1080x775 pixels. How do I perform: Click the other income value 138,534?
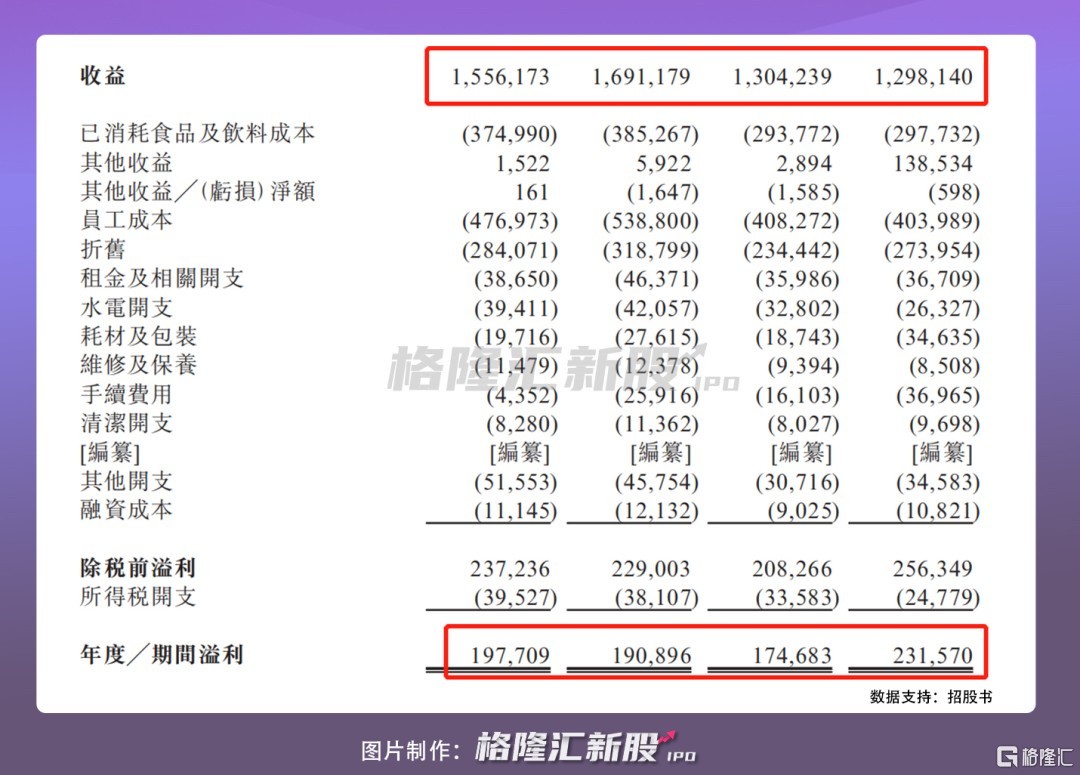(x=933, y=163)
